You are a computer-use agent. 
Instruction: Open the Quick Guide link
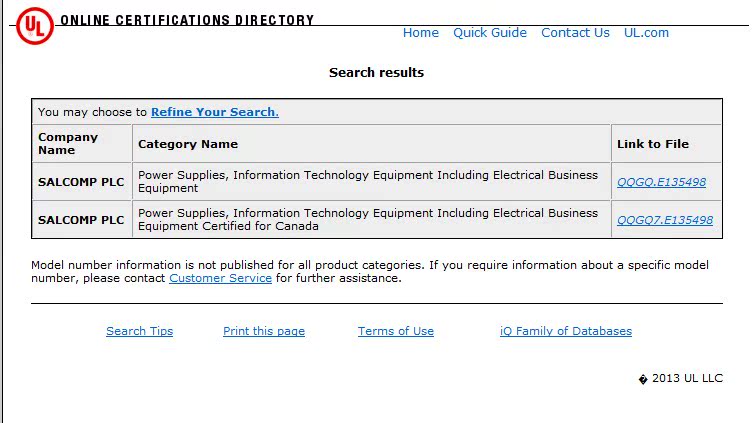pos(489,33)
